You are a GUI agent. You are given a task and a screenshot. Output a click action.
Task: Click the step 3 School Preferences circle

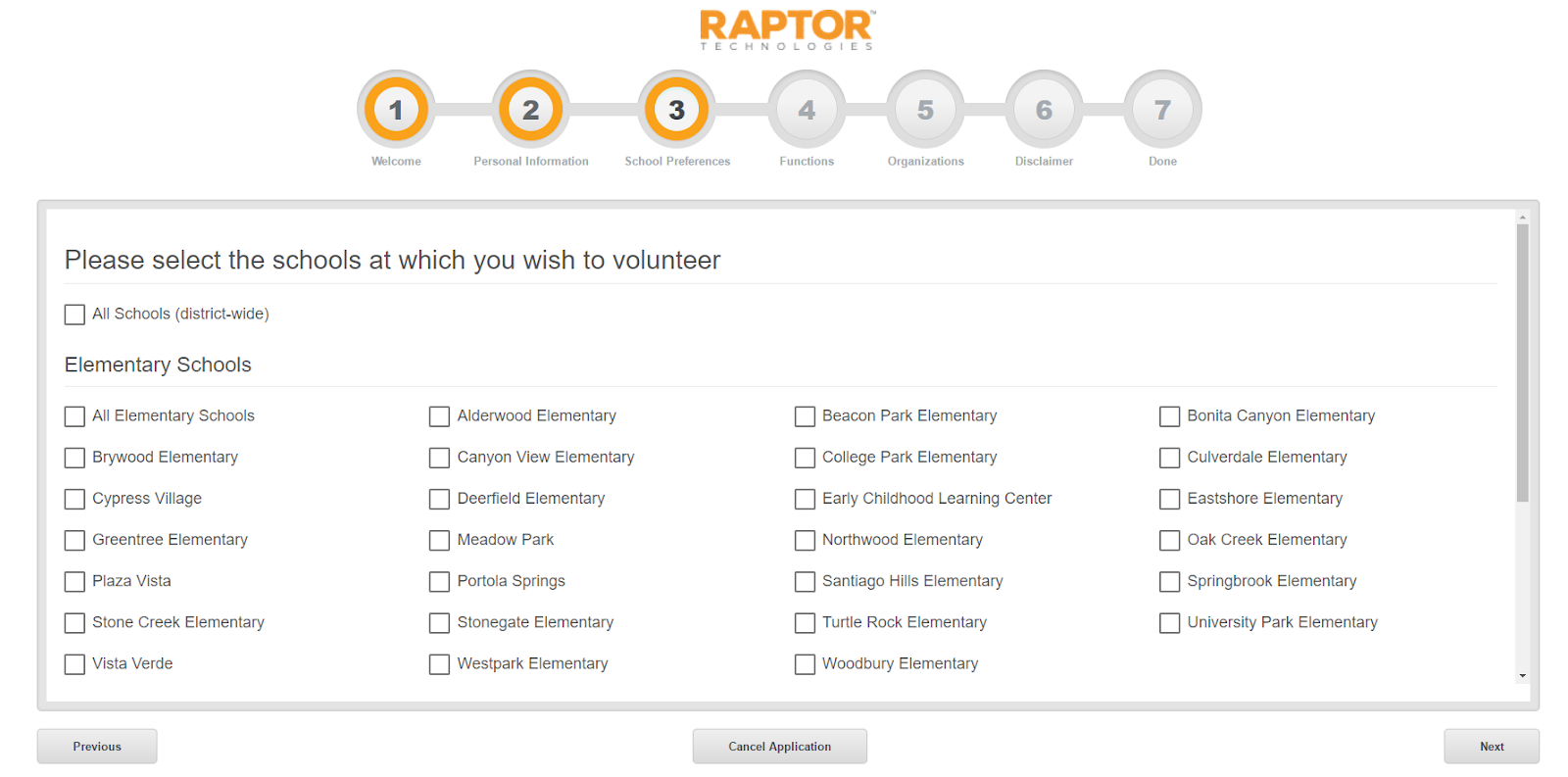pos(676,110)
